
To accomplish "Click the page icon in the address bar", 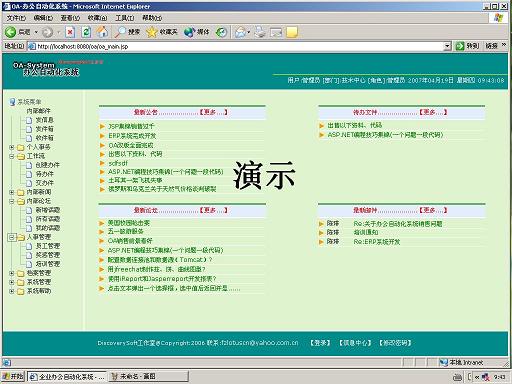I will 32,46.
